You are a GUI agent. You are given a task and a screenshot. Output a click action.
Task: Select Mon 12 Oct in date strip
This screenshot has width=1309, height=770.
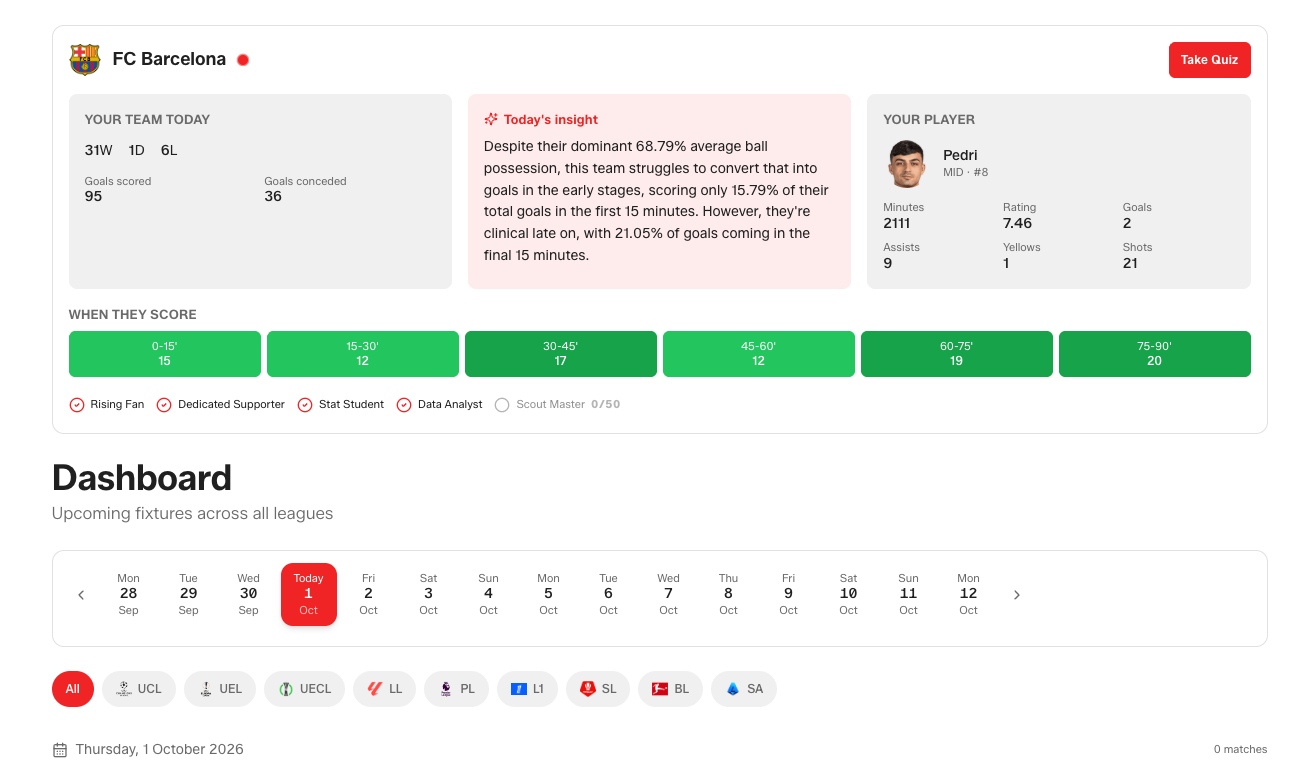point(969,594)
